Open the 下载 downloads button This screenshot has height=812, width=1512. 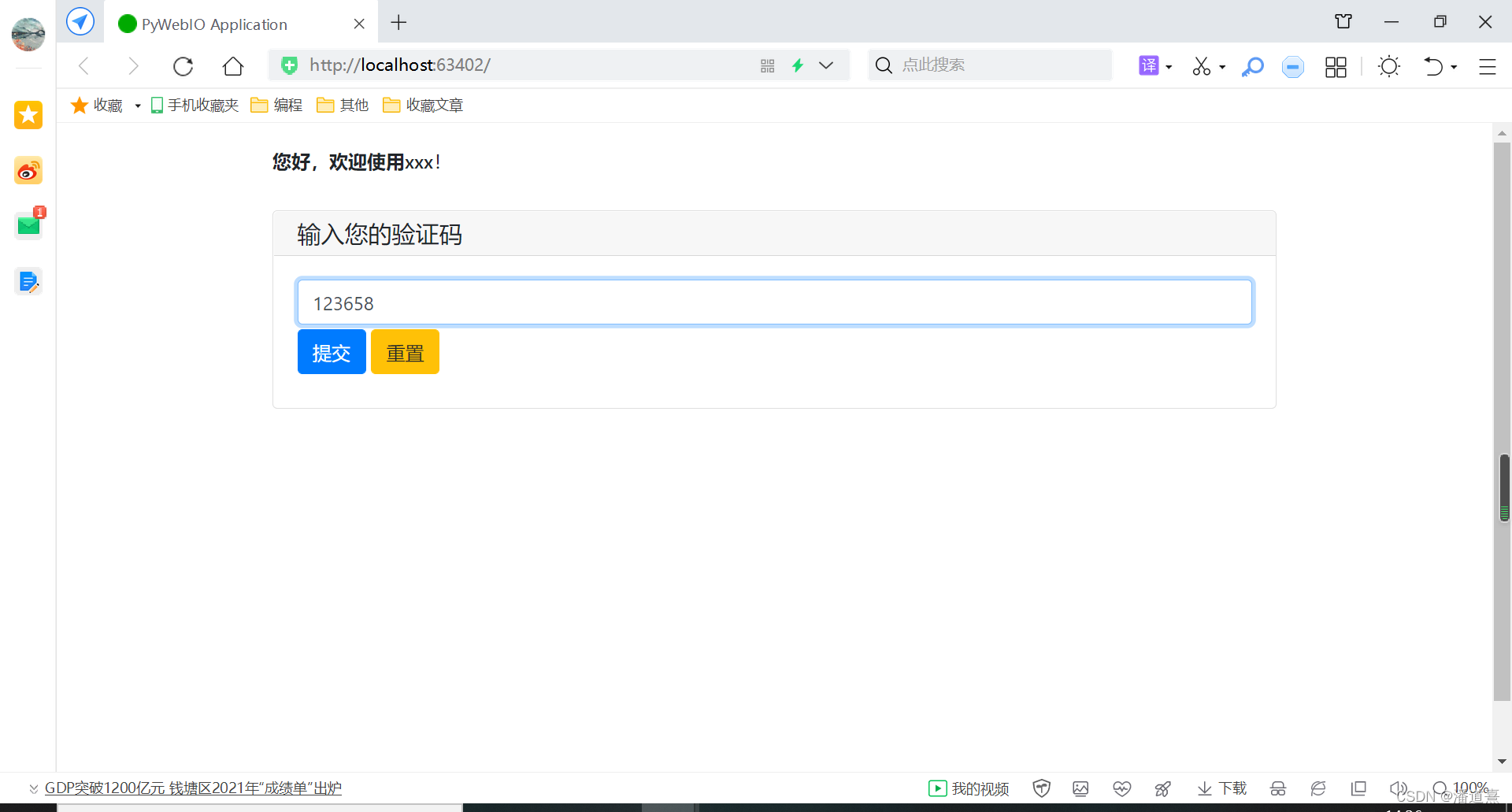point(1222,788)
